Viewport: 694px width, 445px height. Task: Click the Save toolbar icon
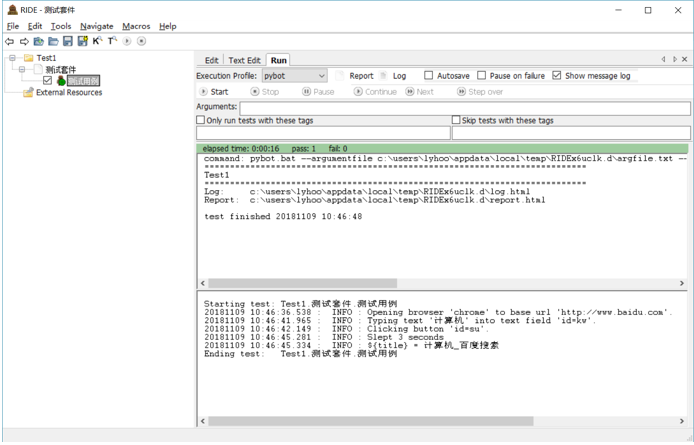[x=68, y=41]
